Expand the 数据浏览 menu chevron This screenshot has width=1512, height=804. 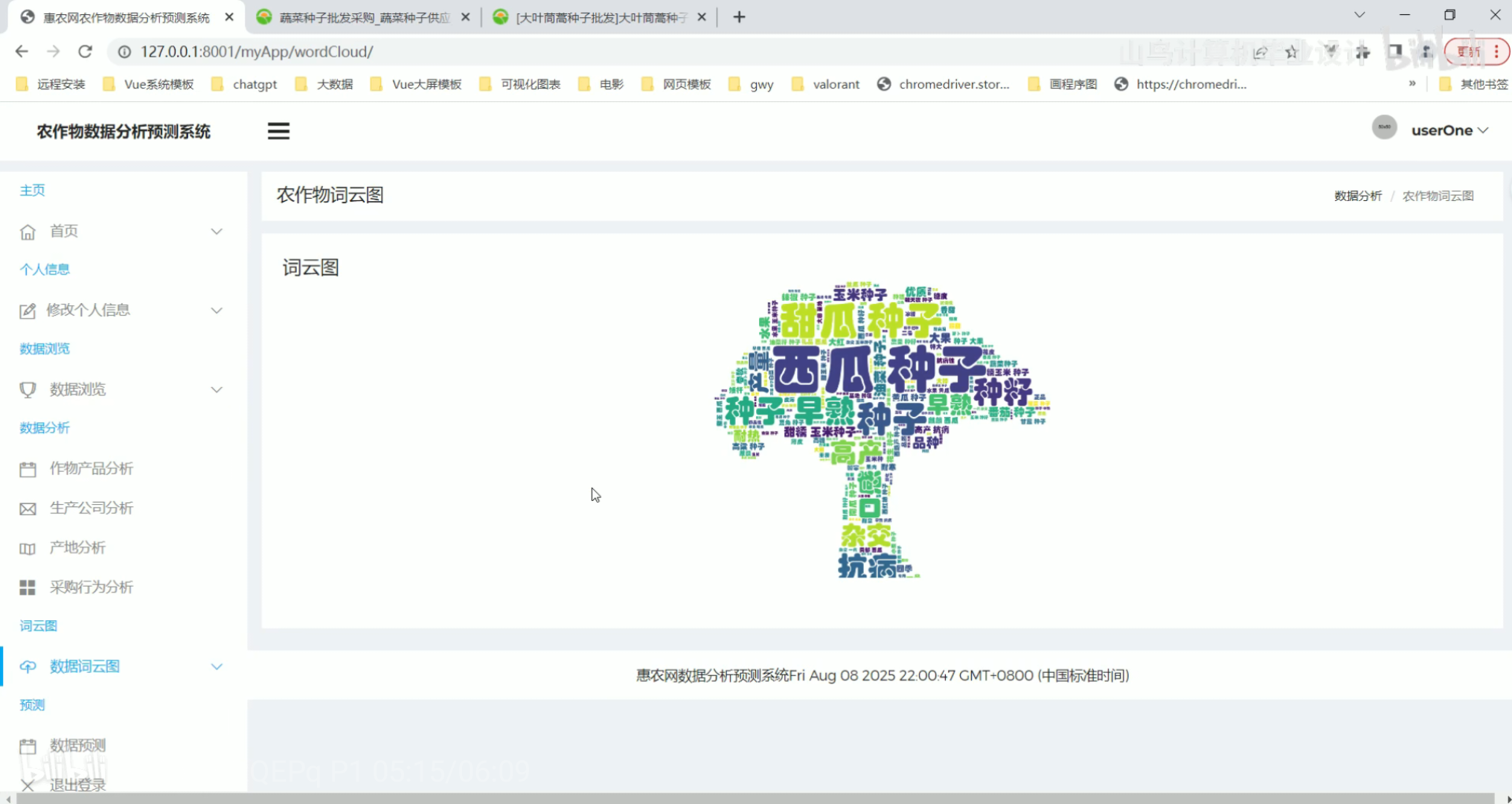pyautogui.click(x=217, y=389)
